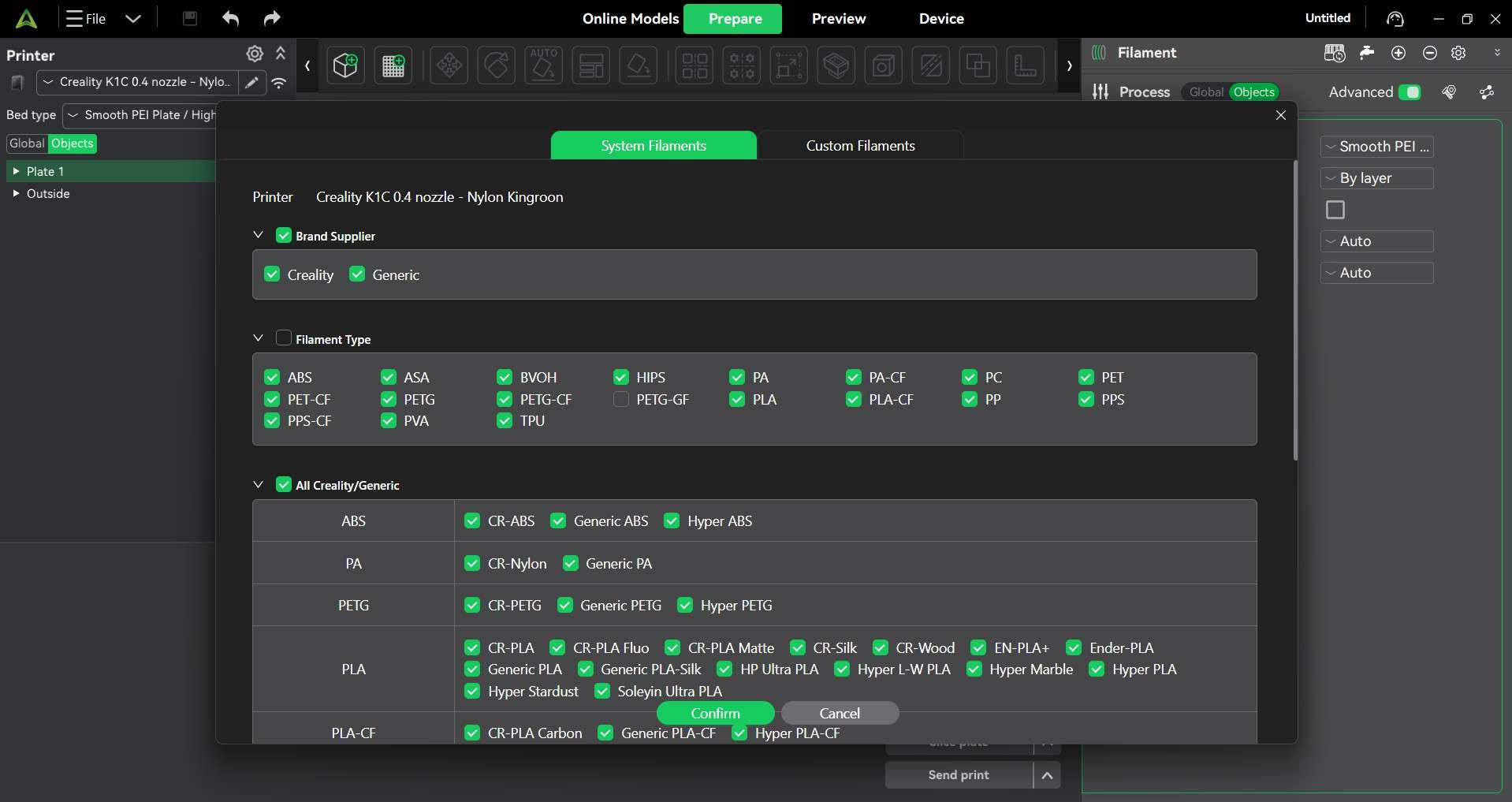The image size is (1512, 802).
Task: Click the hollow box toolbar icon
Action: (836, 65)
